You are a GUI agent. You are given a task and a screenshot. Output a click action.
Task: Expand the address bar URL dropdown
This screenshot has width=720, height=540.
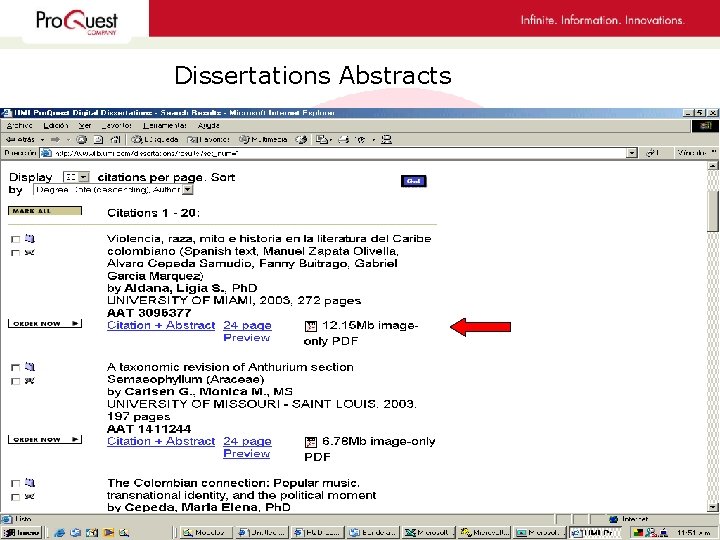(632, 153)
